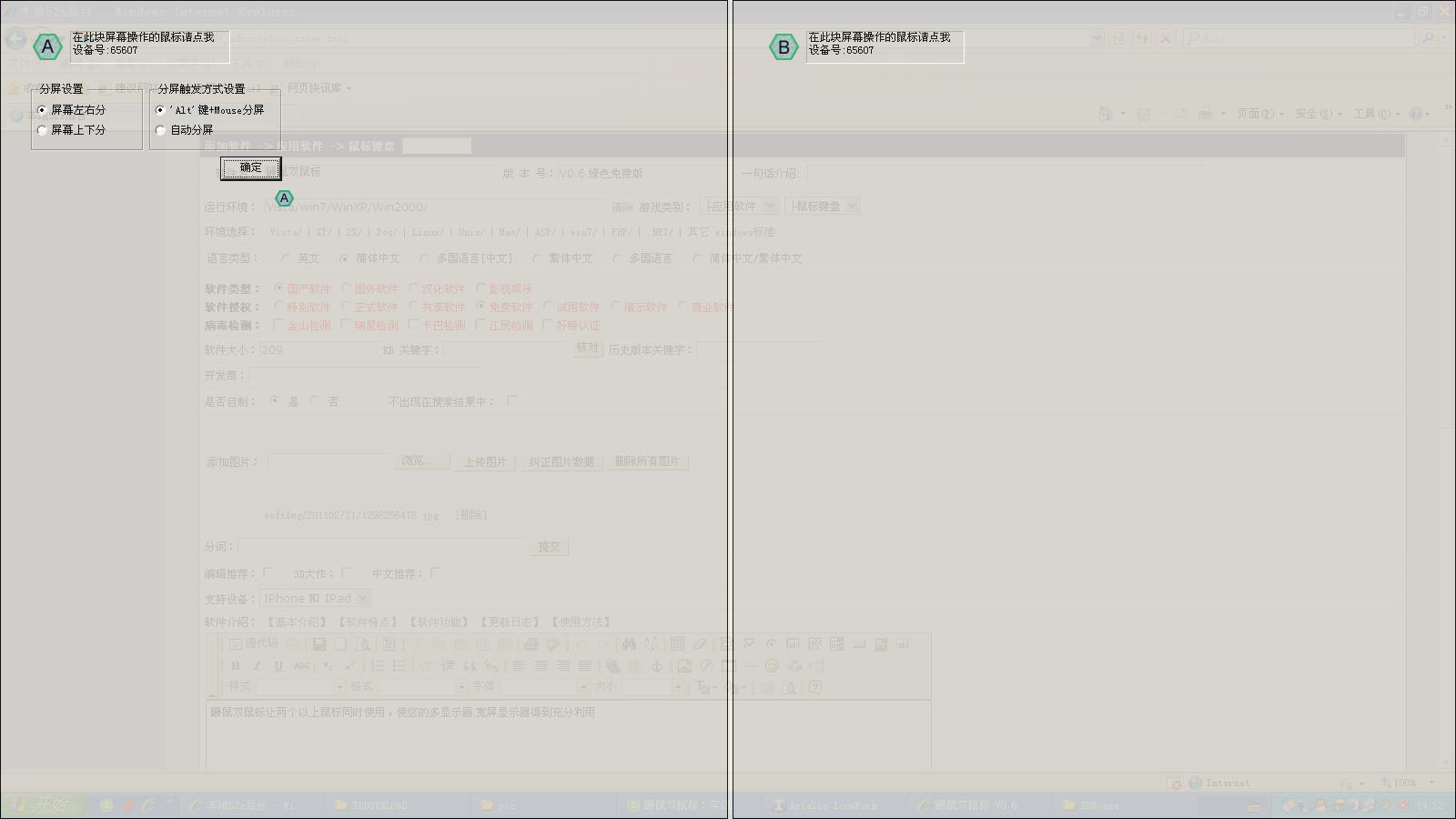
Task: Click the small hexagon A cursor marker
Action: pos(284,198)
